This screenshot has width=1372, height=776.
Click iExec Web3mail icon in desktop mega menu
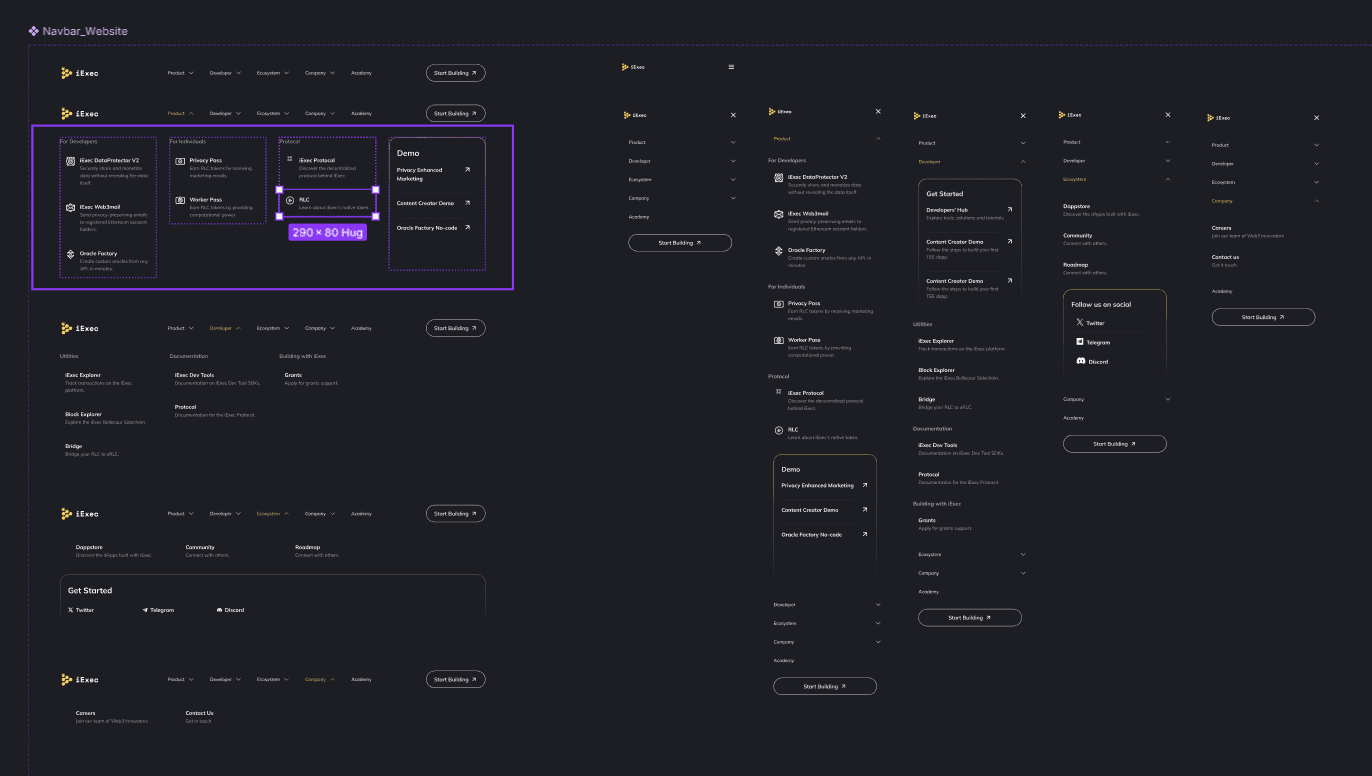coord(71,207)
